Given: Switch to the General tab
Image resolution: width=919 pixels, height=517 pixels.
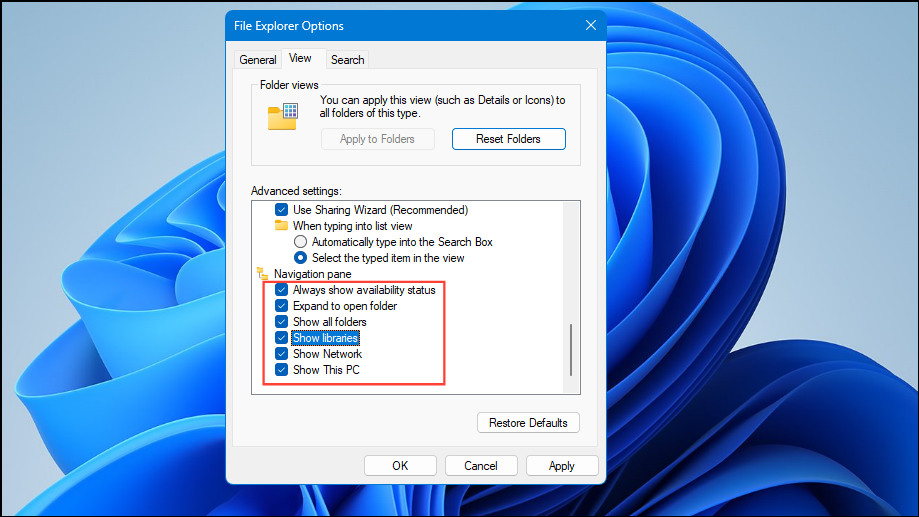Looking at the screenshot, I should (x=257, y=60).
